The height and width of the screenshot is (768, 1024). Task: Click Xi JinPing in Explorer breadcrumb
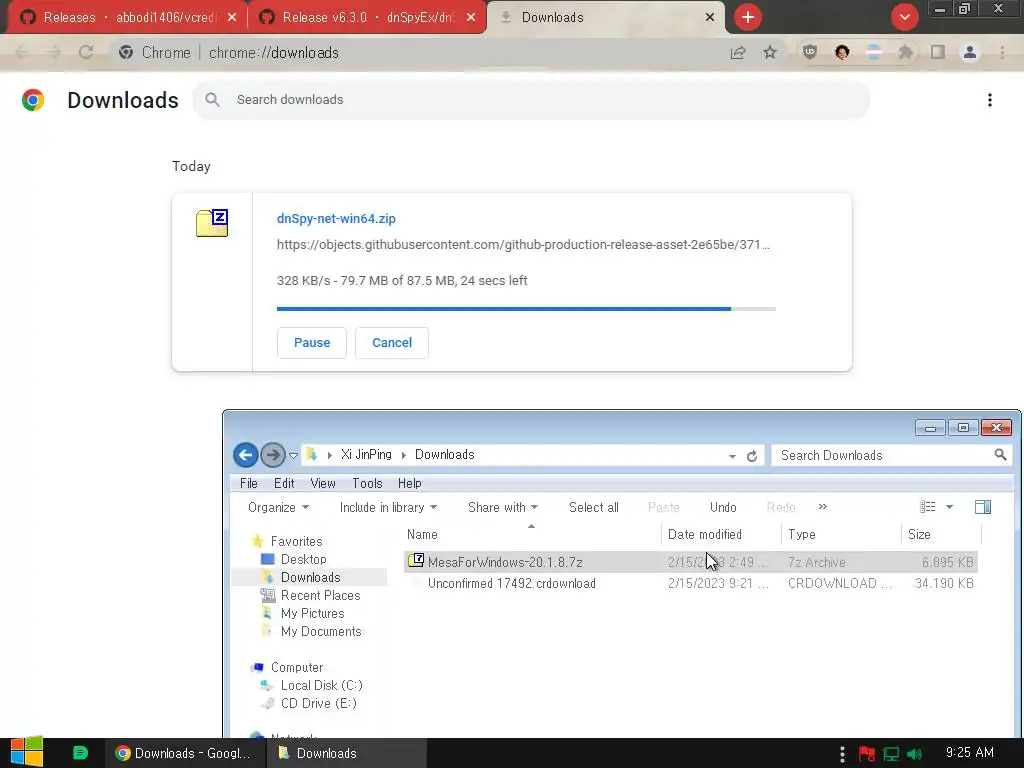(x=366, y=455)
